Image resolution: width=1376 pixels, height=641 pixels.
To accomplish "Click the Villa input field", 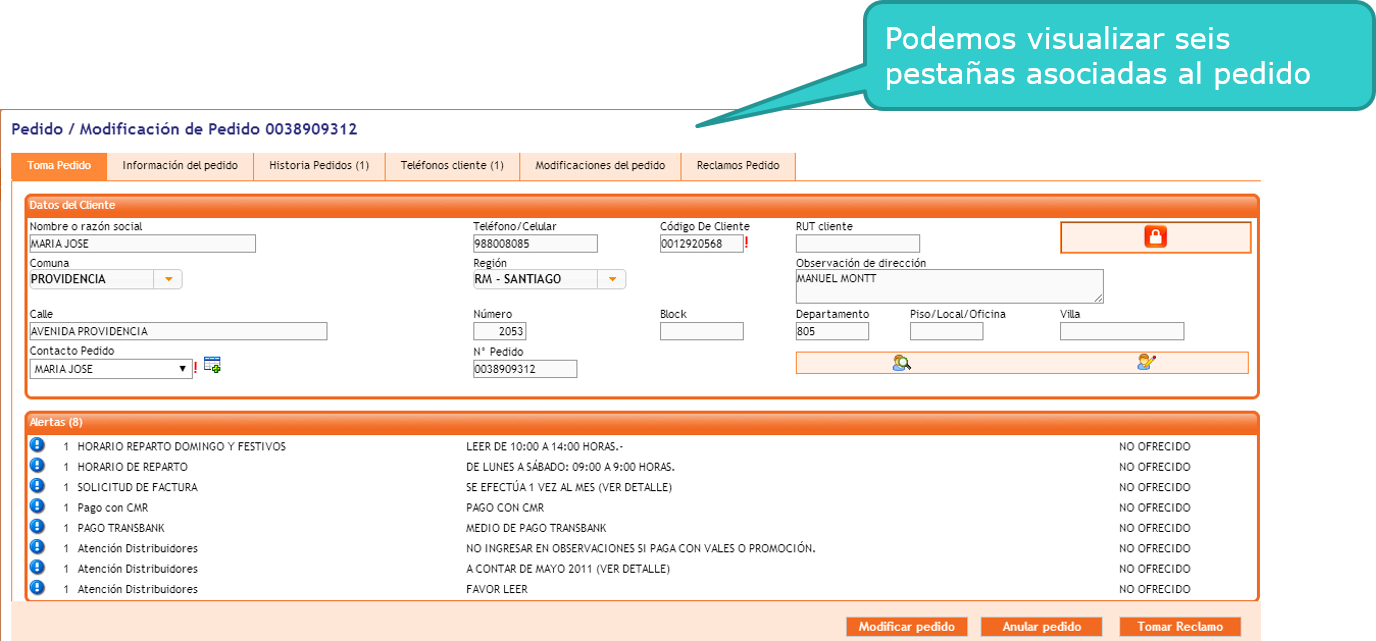I will coord(1122,332).
